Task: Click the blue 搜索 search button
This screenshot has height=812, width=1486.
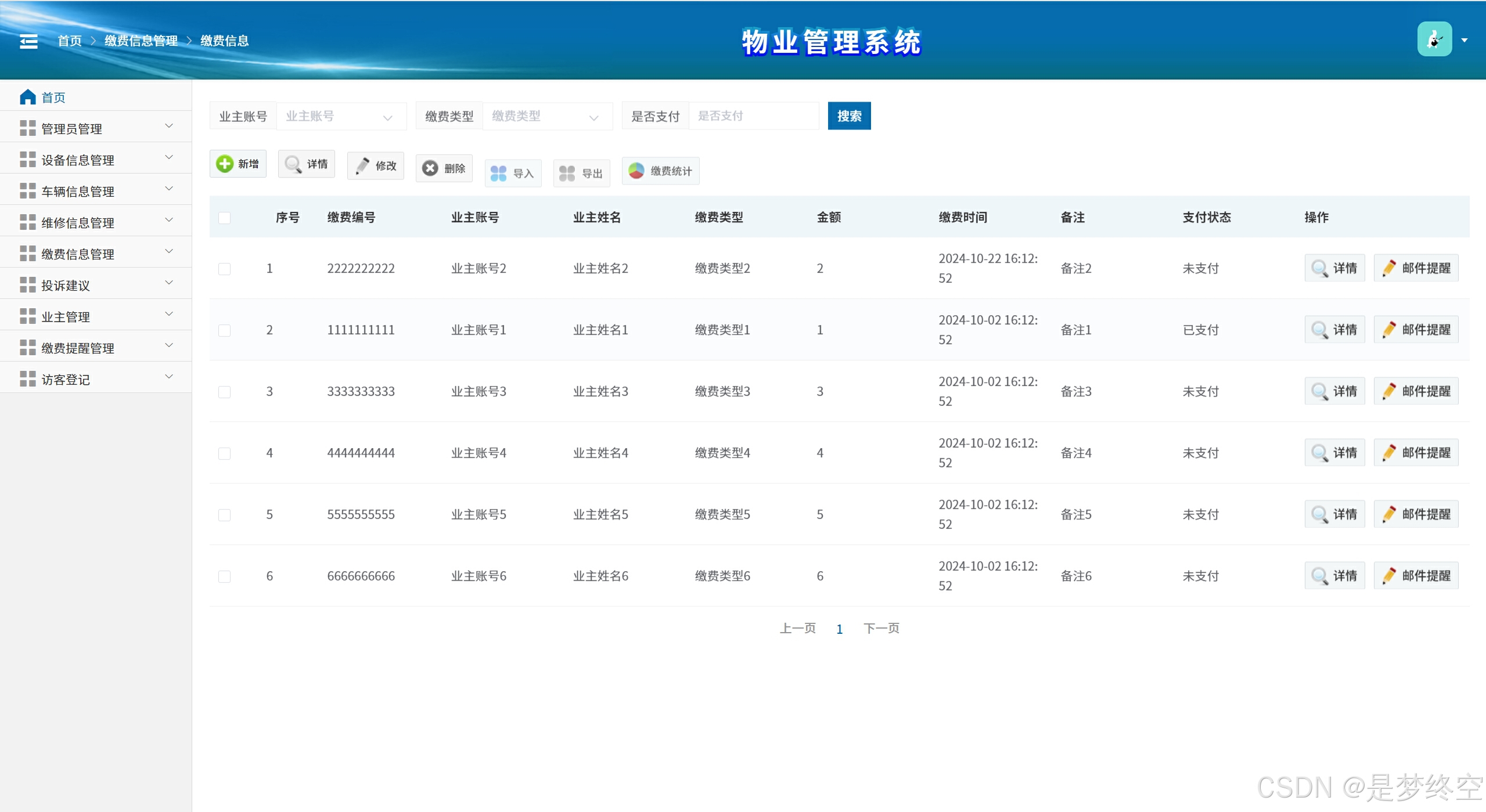Action: [848, 116]
